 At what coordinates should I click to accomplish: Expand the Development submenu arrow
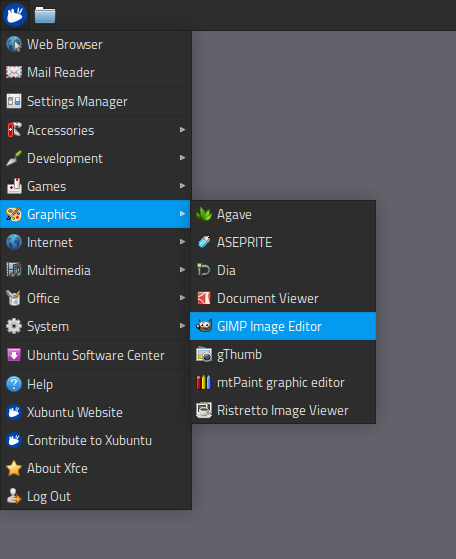coord(183,158)
